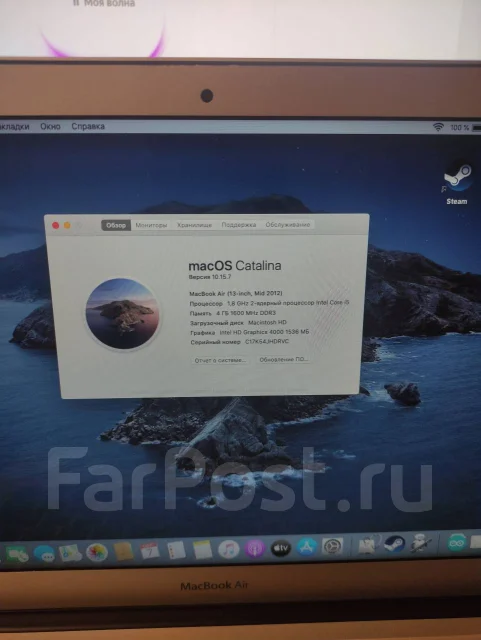
Task: Open Calendar in the Dock
Action: click(150, 551)
